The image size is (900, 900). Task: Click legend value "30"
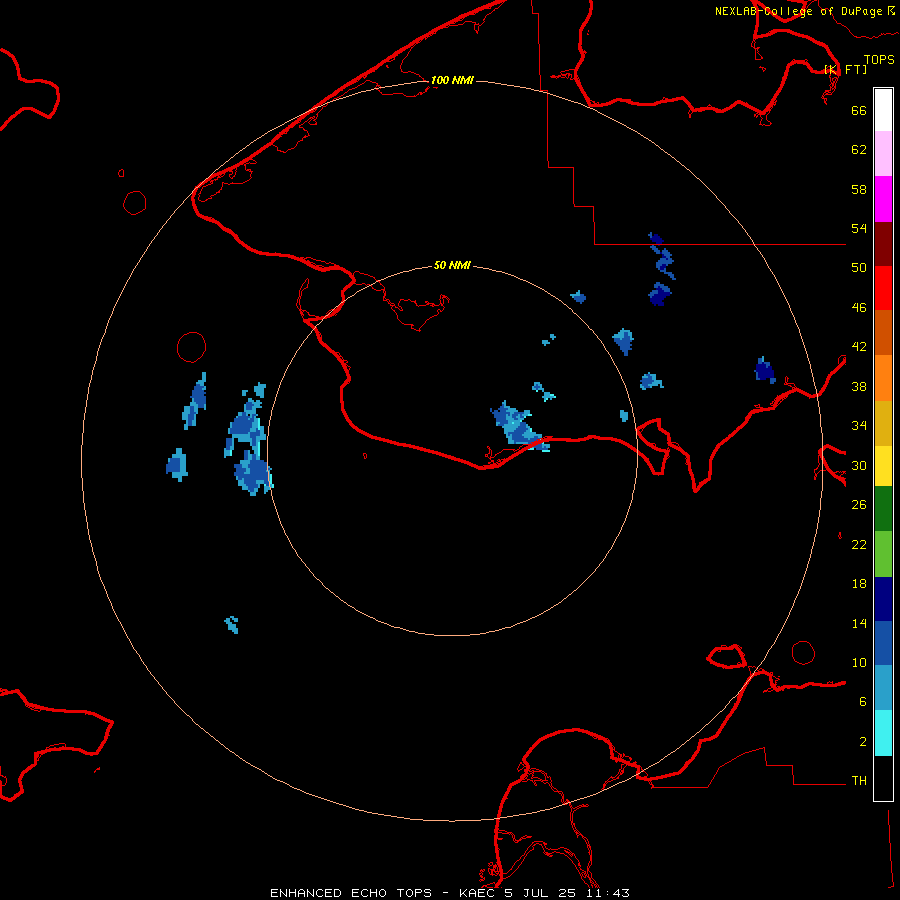pos(859,465)
